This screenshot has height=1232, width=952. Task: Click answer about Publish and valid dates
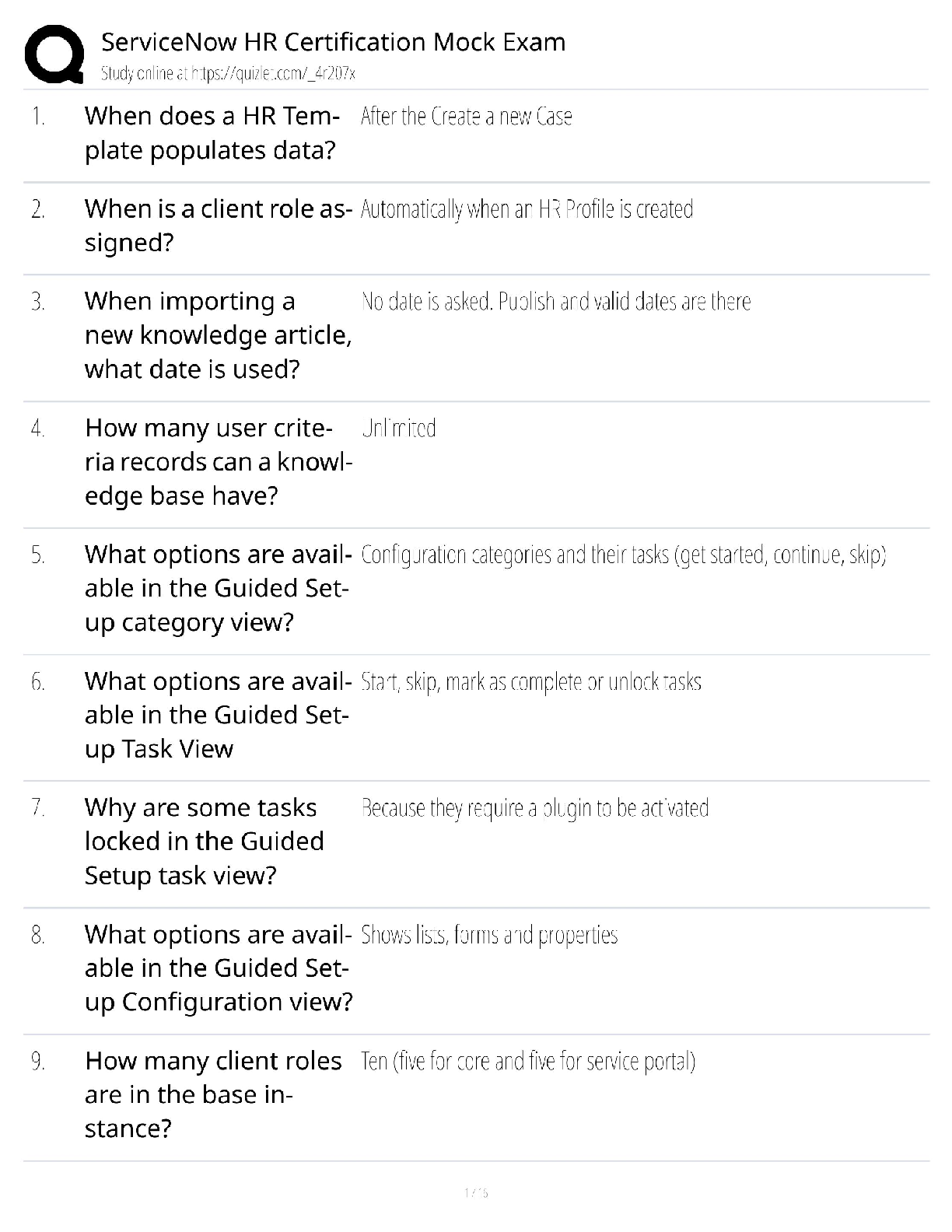(x=556, y=302)
